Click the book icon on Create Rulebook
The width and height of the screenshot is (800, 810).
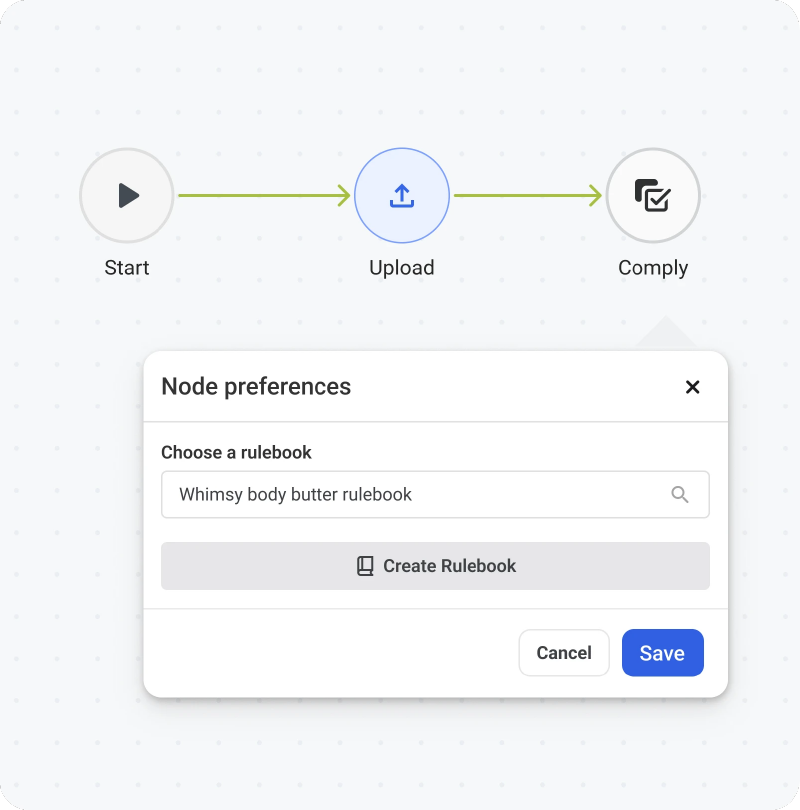click(365, 566)
